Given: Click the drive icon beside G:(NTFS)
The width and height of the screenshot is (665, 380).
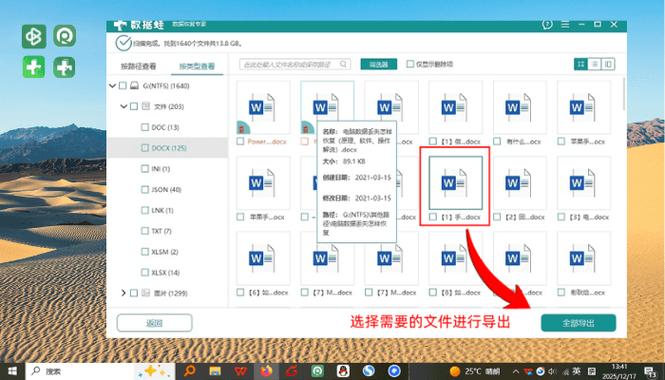Looking at the screenshot, I should pyautogui.click(x=134, y=86).
